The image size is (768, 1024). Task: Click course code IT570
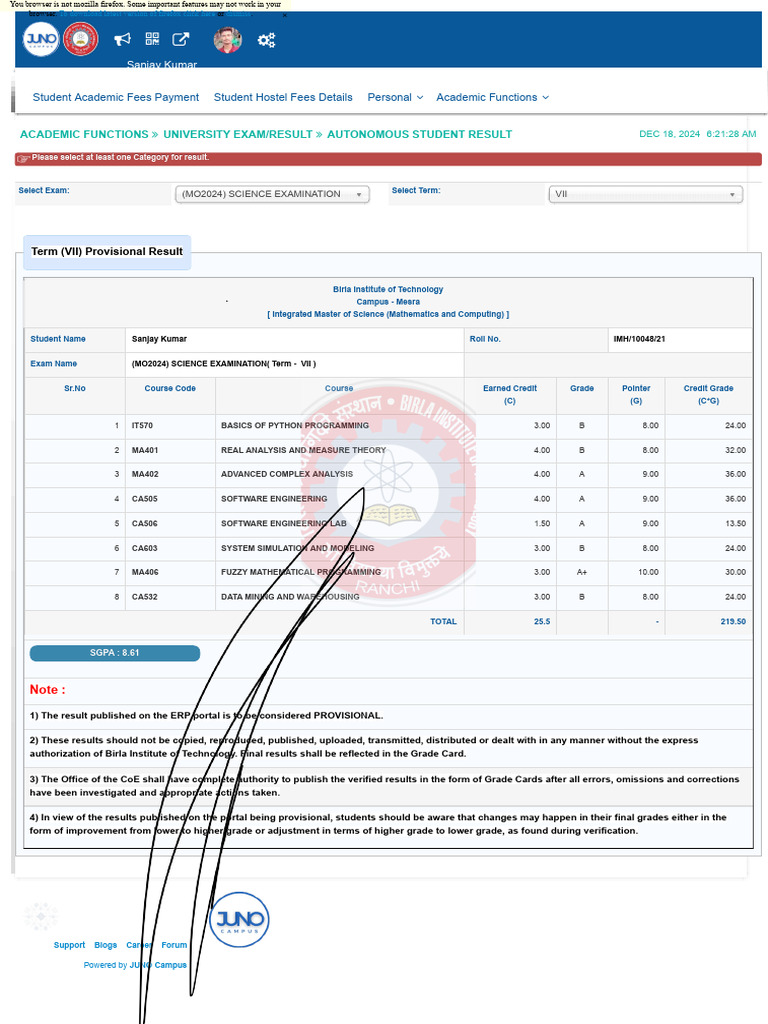(142, 425)
